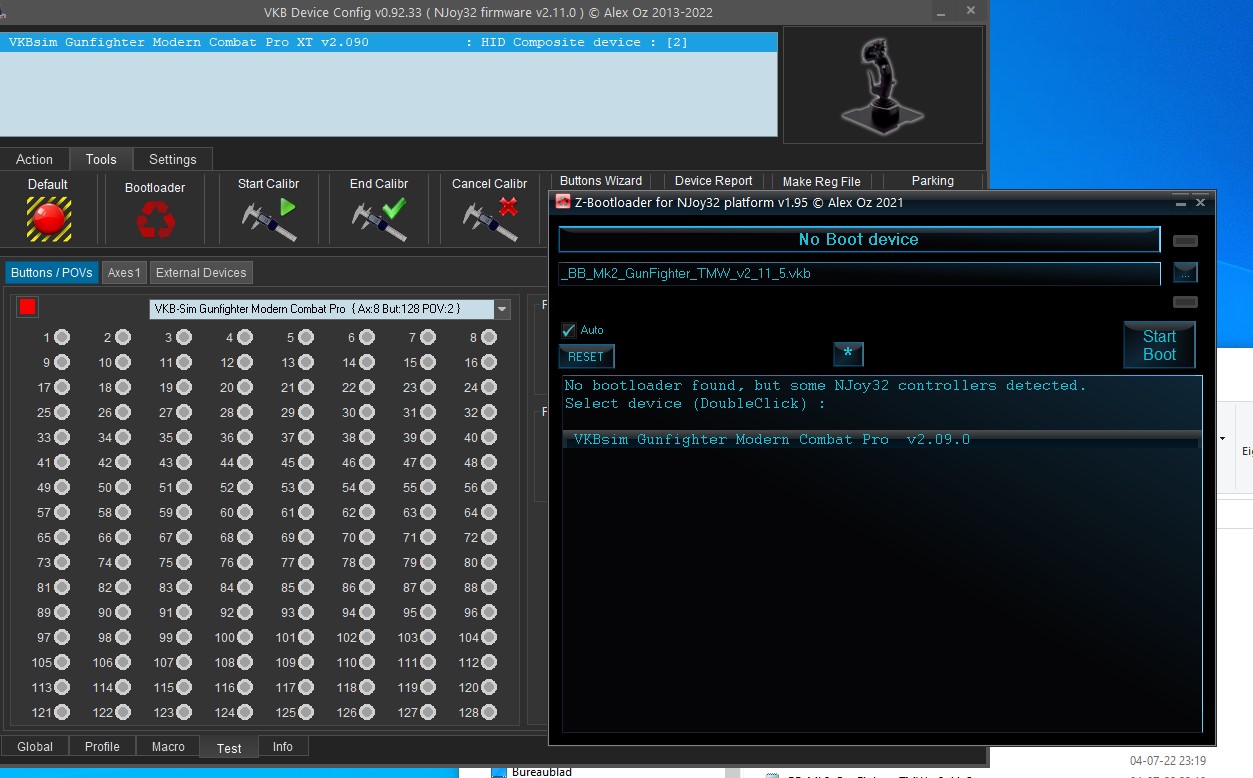Screen dimensions: 1253x778
Task: Switch to the Axes1 tab
Action: click(125, 272)
